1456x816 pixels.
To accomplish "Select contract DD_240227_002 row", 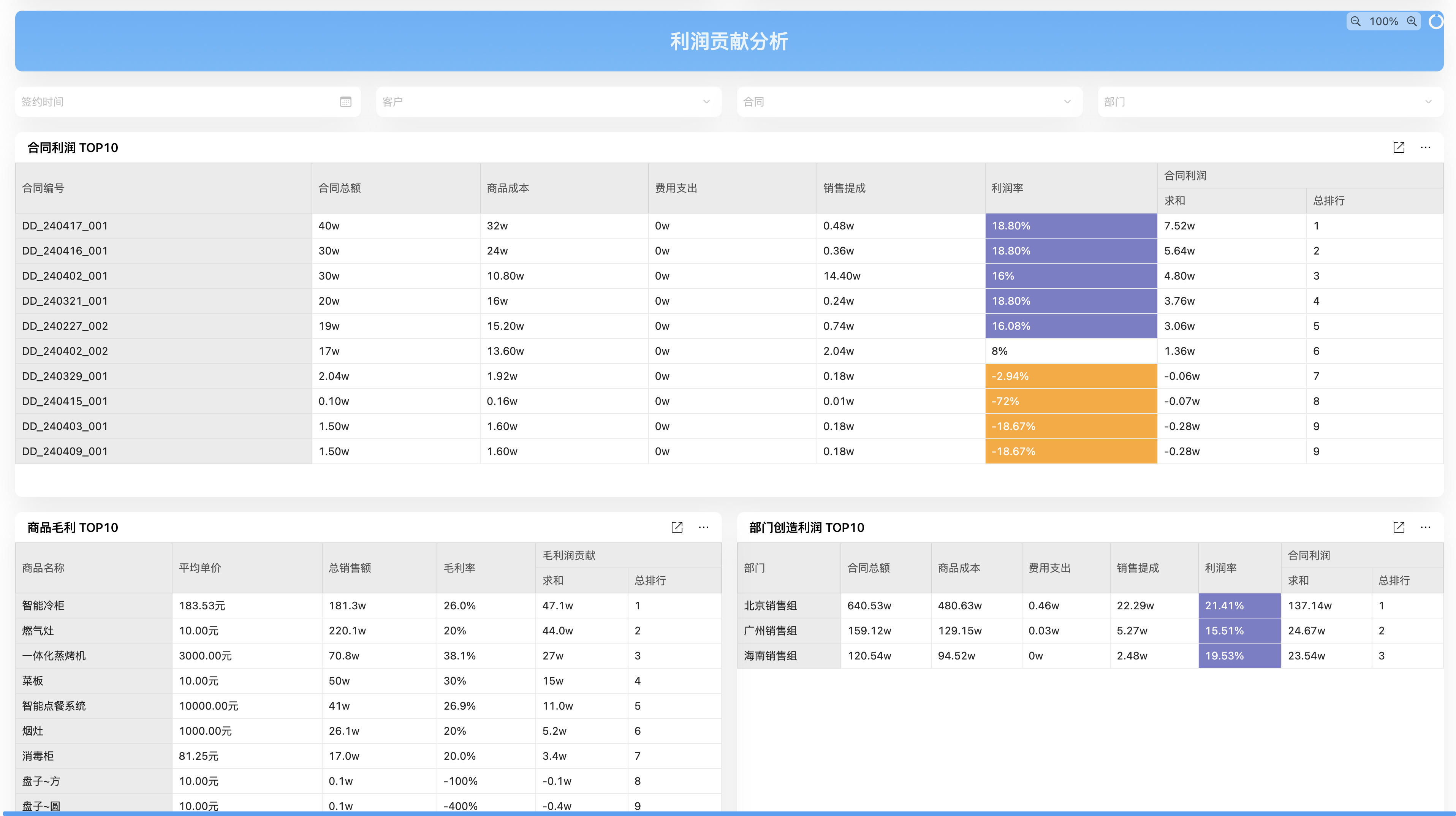I will pos(729,326).
